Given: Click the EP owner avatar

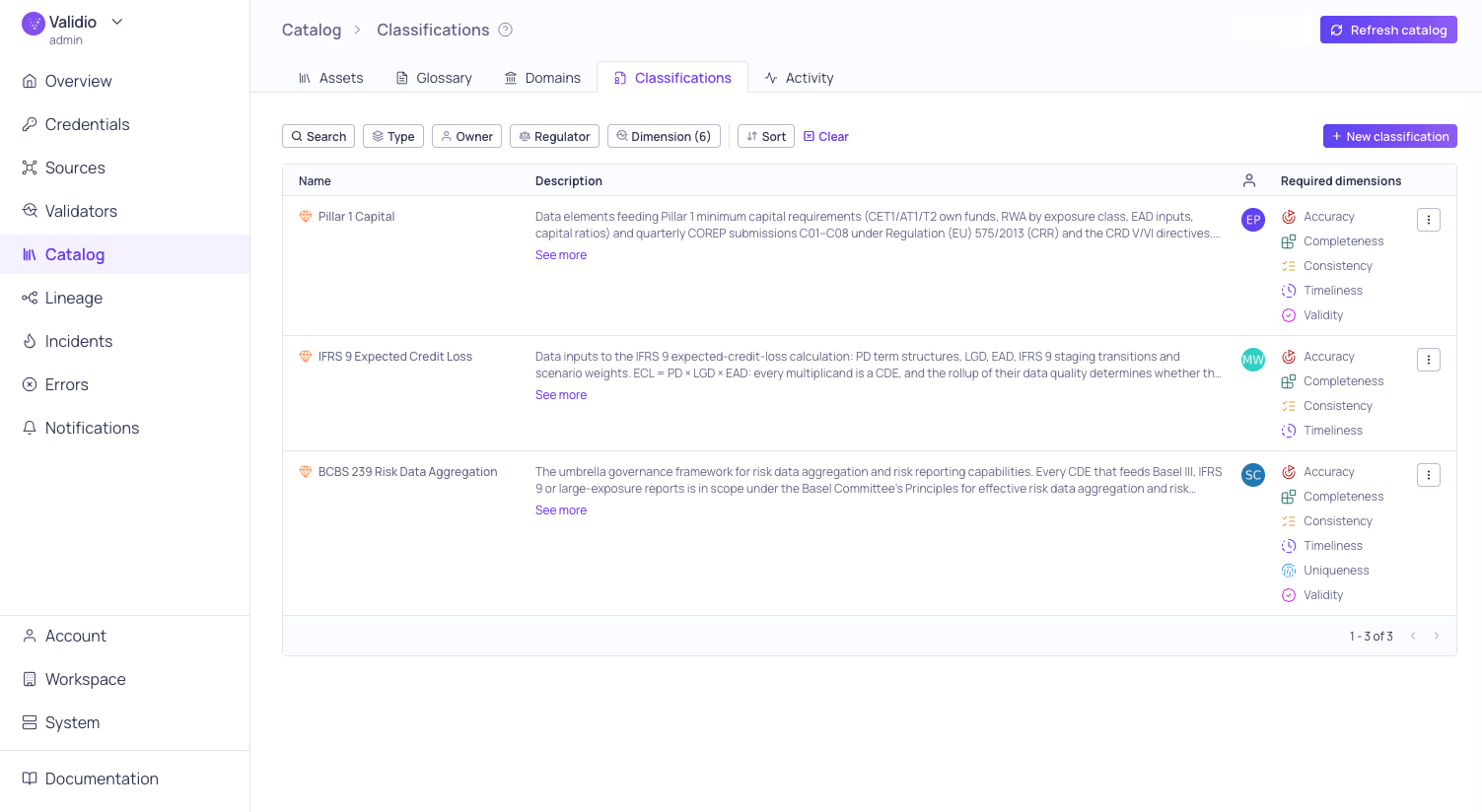Looking at the screenshot, I should (x=1253, y=220).
